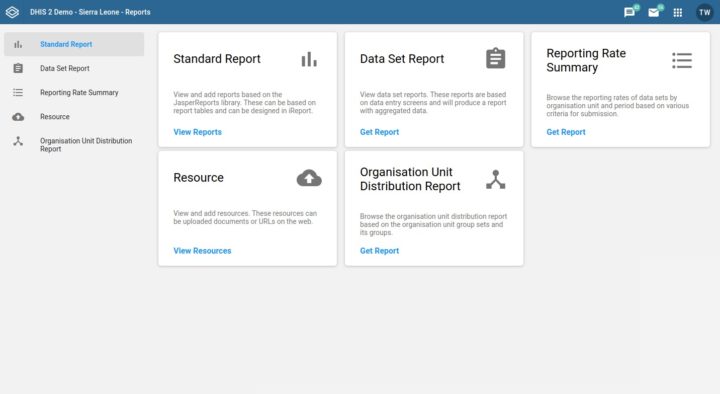Click the bar chart icon on the Standard Report card

309,59
